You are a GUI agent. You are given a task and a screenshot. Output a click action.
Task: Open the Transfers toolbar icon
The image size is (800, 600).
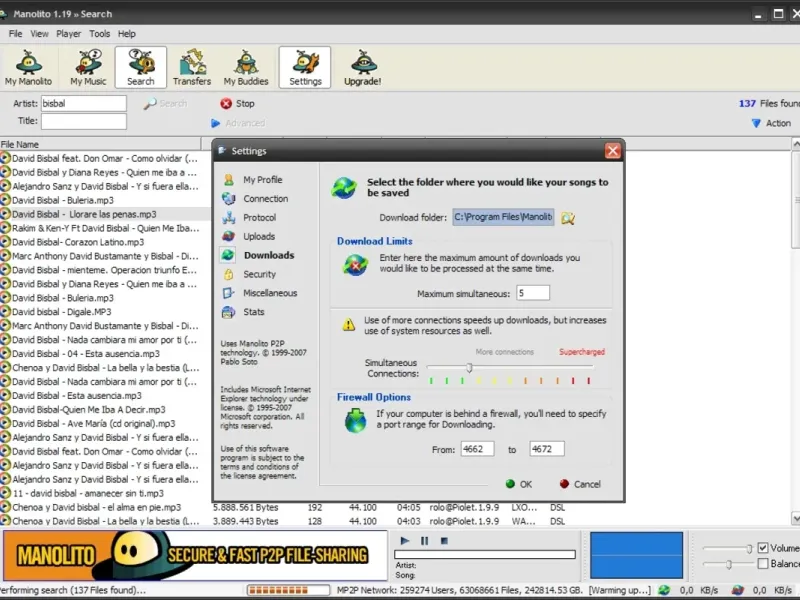[192, 67]
